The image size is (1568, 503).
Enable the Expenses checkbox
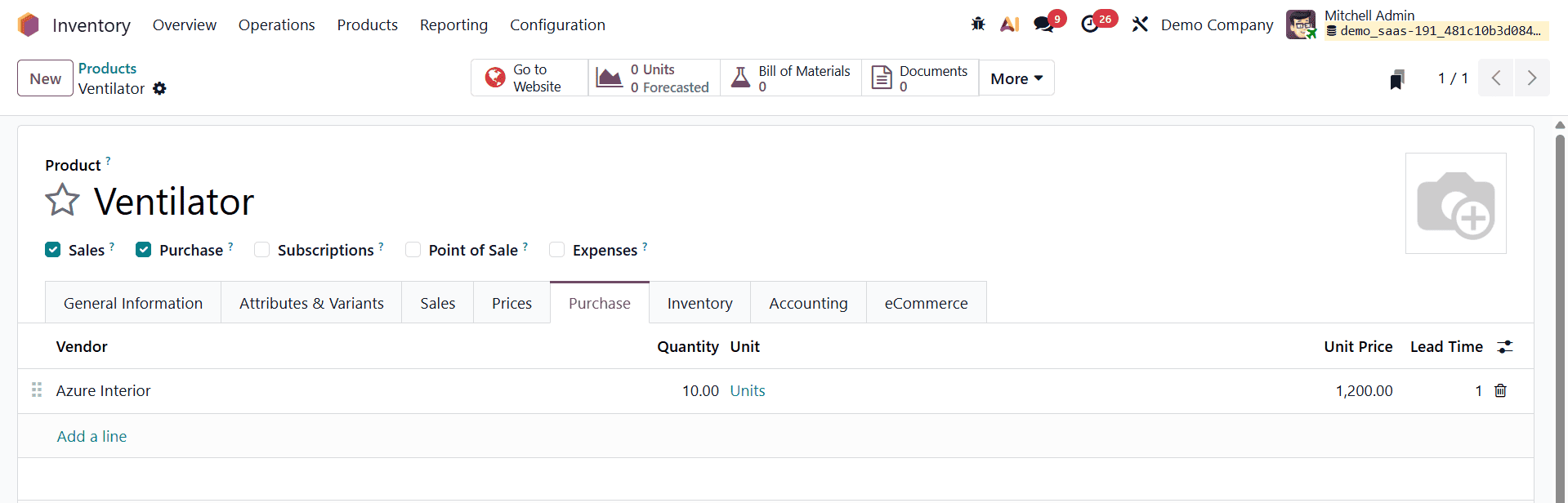tap(556, 250)
